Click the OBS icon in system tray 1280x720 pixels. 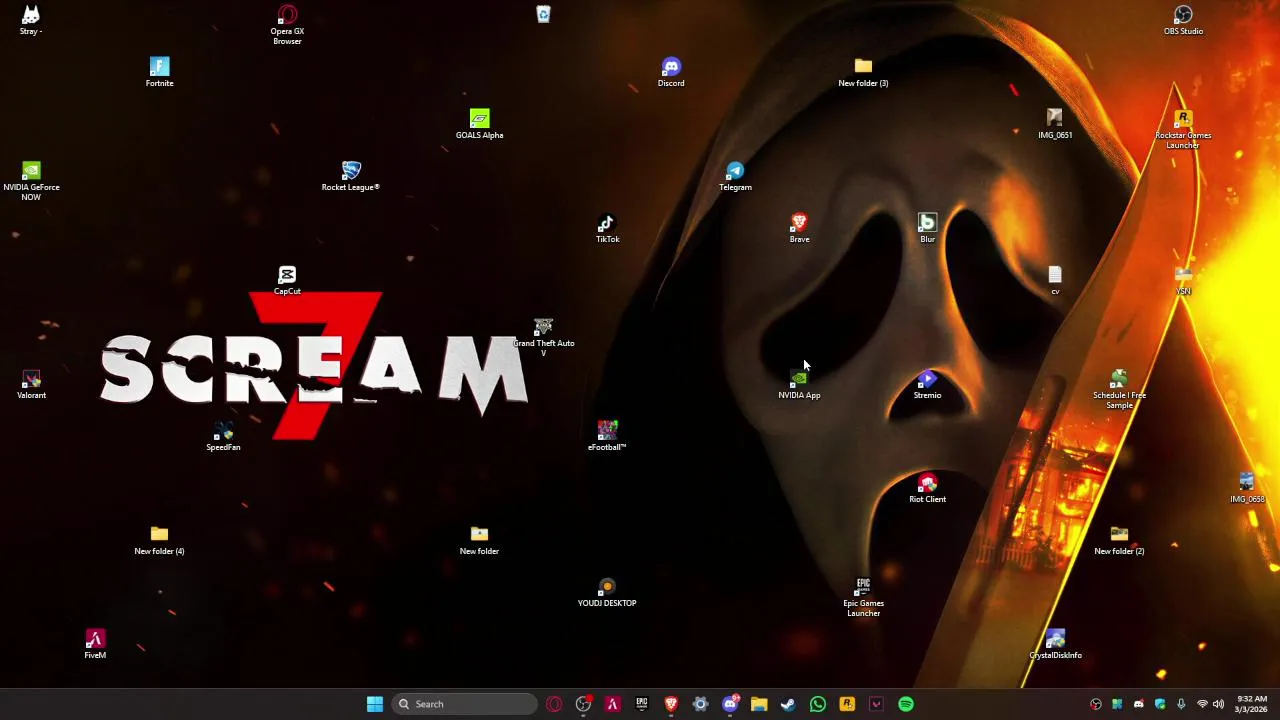pos(1096,704)
